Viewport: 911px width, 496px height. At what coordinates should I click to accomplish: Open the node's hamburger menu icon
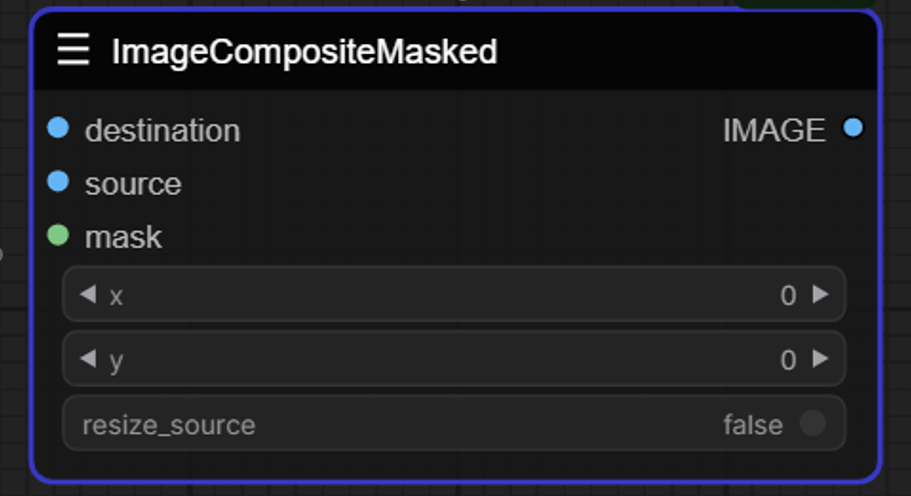[x=73, y=49]
